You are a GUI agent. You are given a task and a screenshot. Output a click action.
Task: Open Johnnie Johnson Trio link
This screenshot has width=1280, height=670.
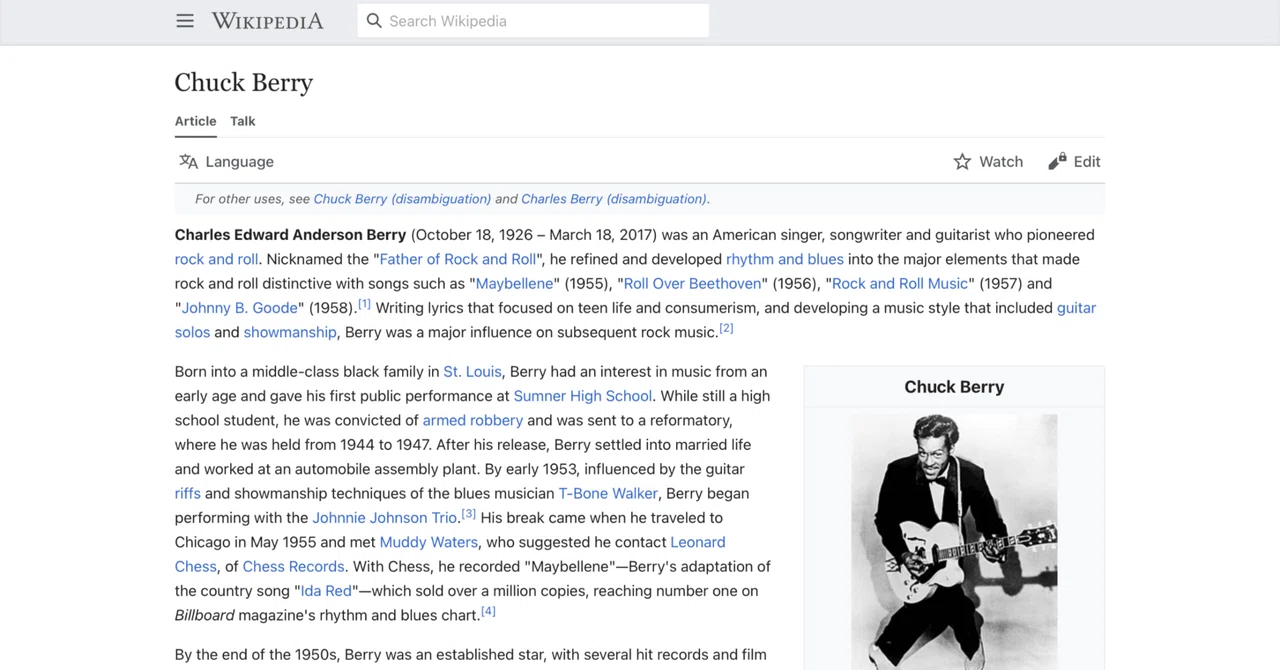tap(384, 518)
